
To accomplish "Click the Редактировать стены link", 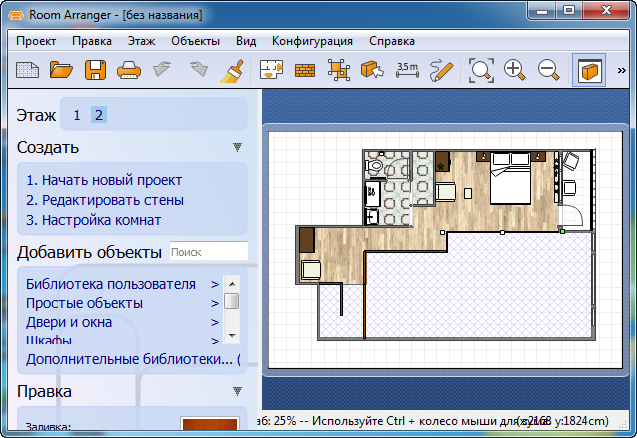I will pos(105,200).
